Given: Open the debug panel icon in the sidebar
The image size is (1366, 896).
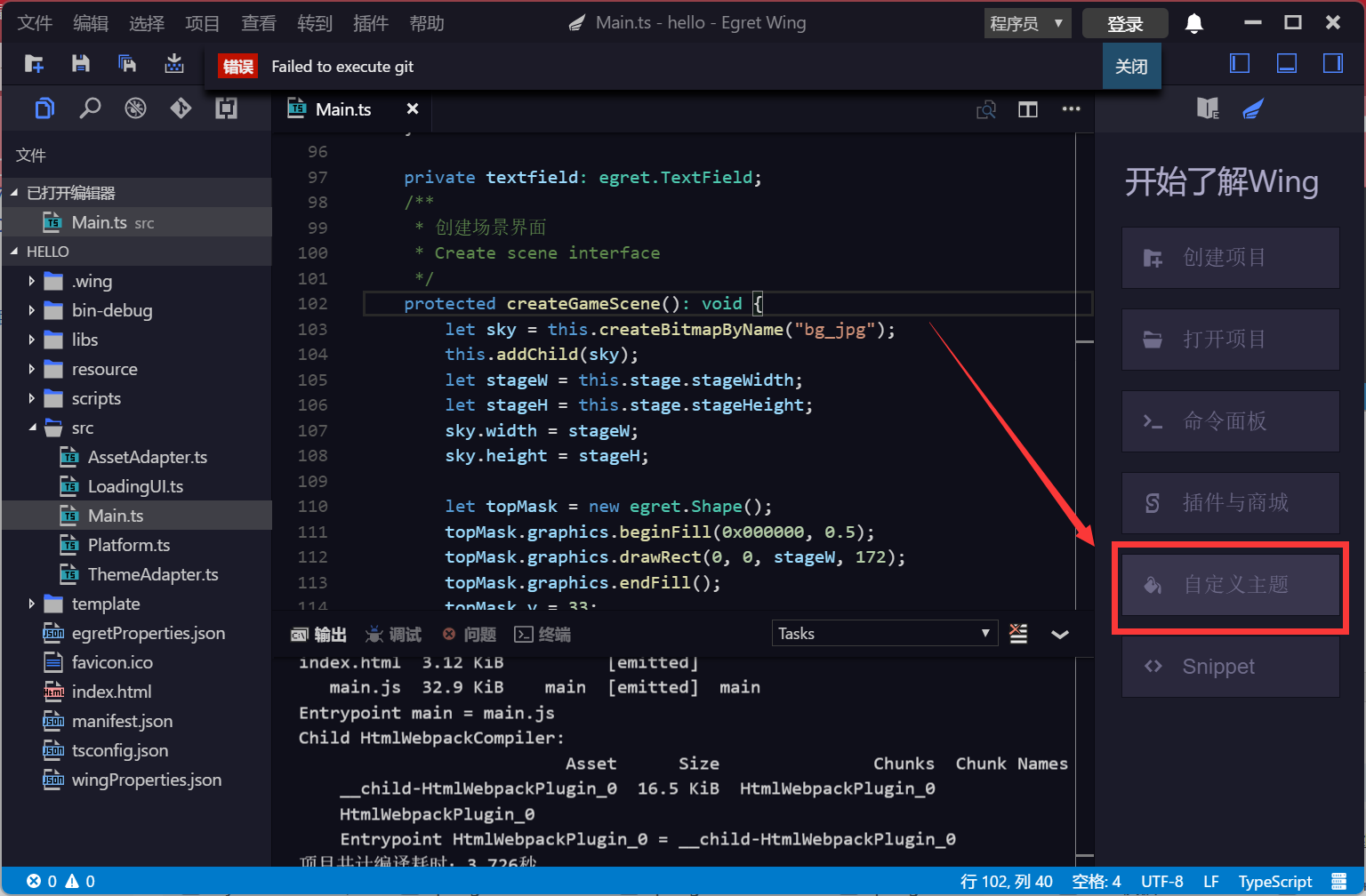Looking at the screenshot, I should pyautogui.click(x=135, y=108).
